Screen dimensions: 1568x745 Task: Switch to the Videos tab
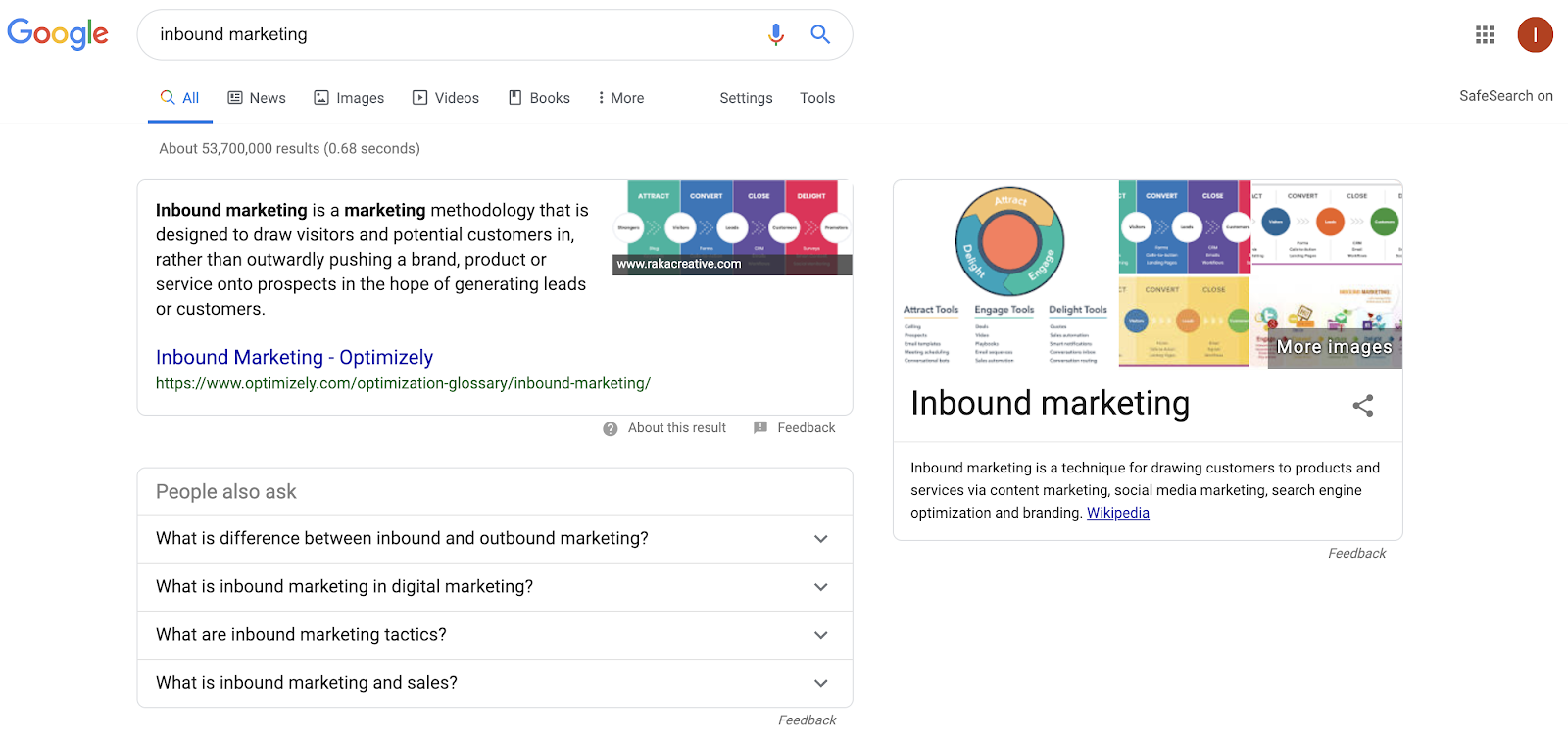(446, 98)
